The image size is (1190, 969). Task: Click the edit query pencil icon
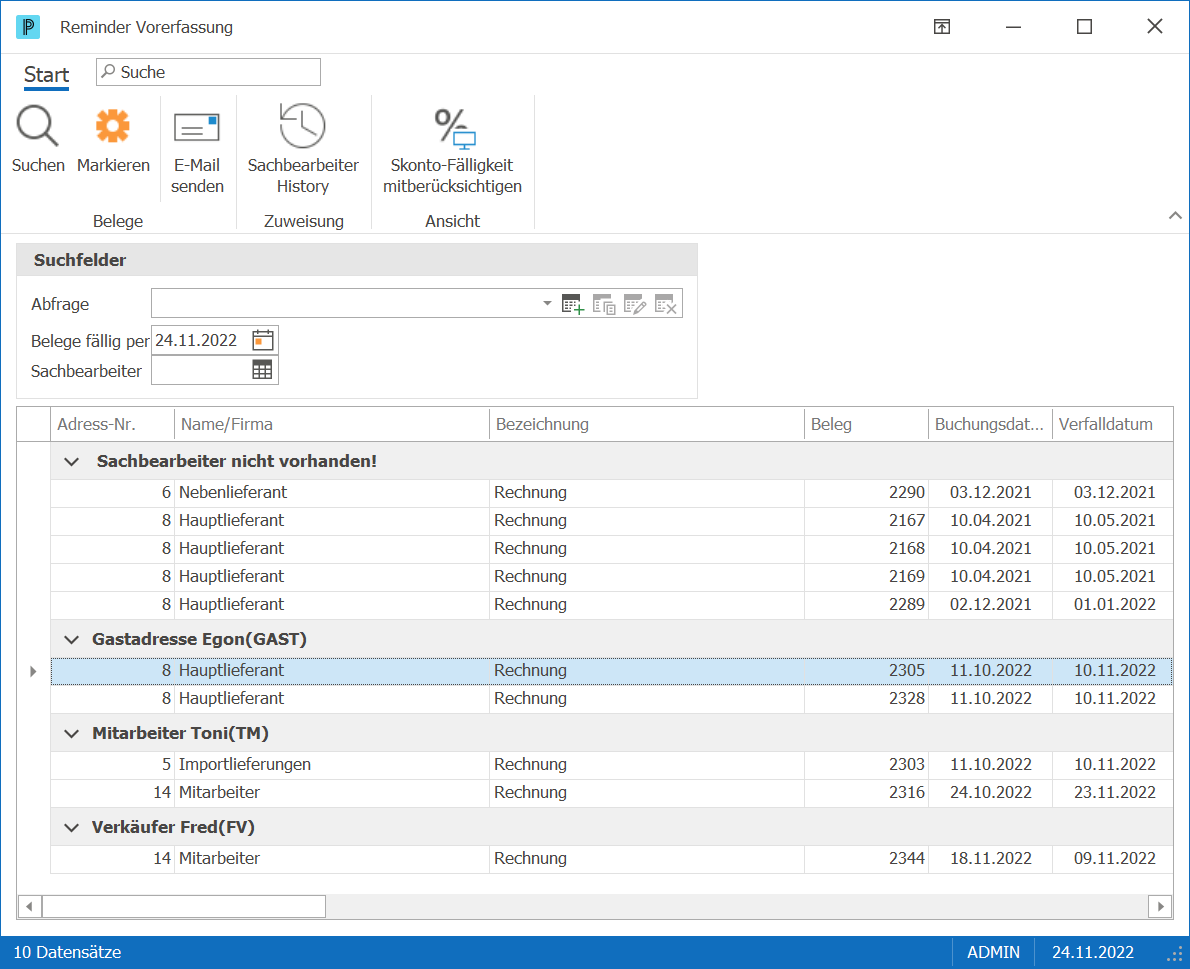click(x=634, y=304)
